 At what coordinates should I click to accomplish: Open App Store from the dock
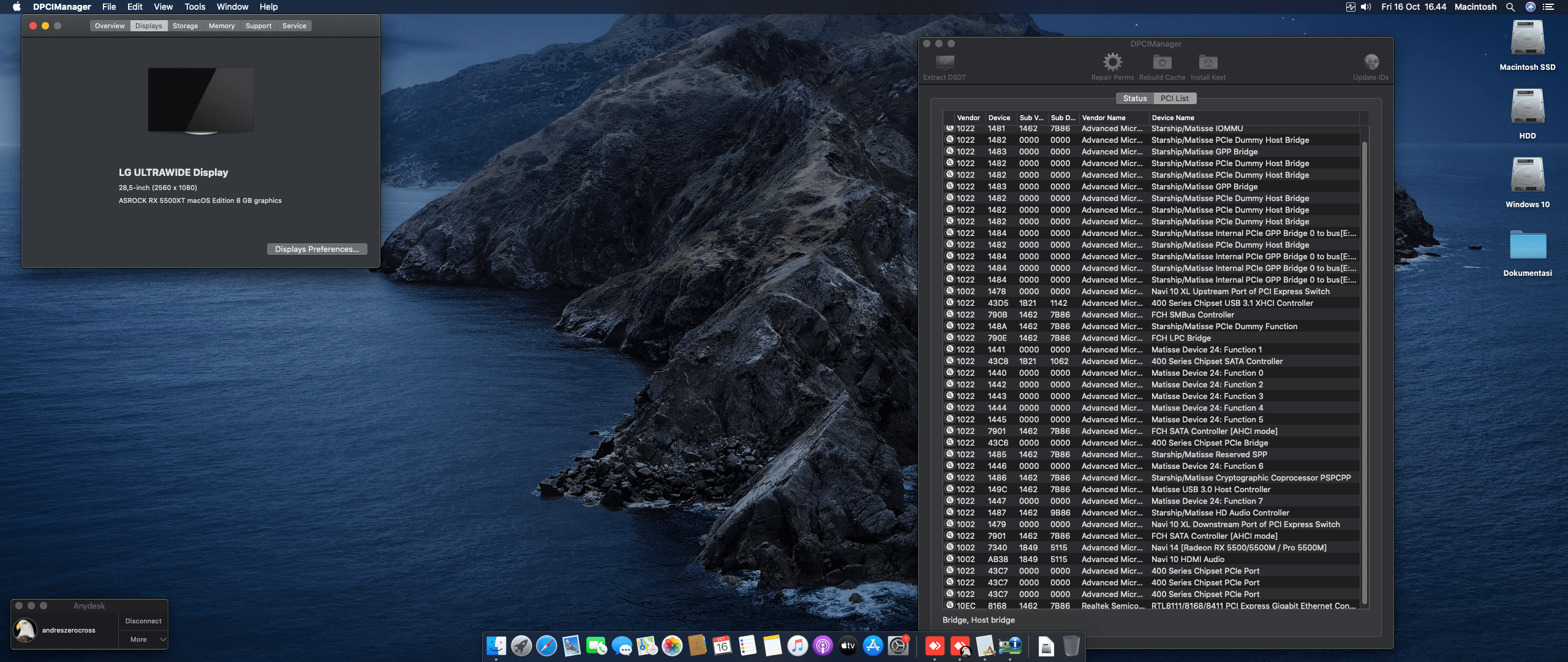coord(873,645)
